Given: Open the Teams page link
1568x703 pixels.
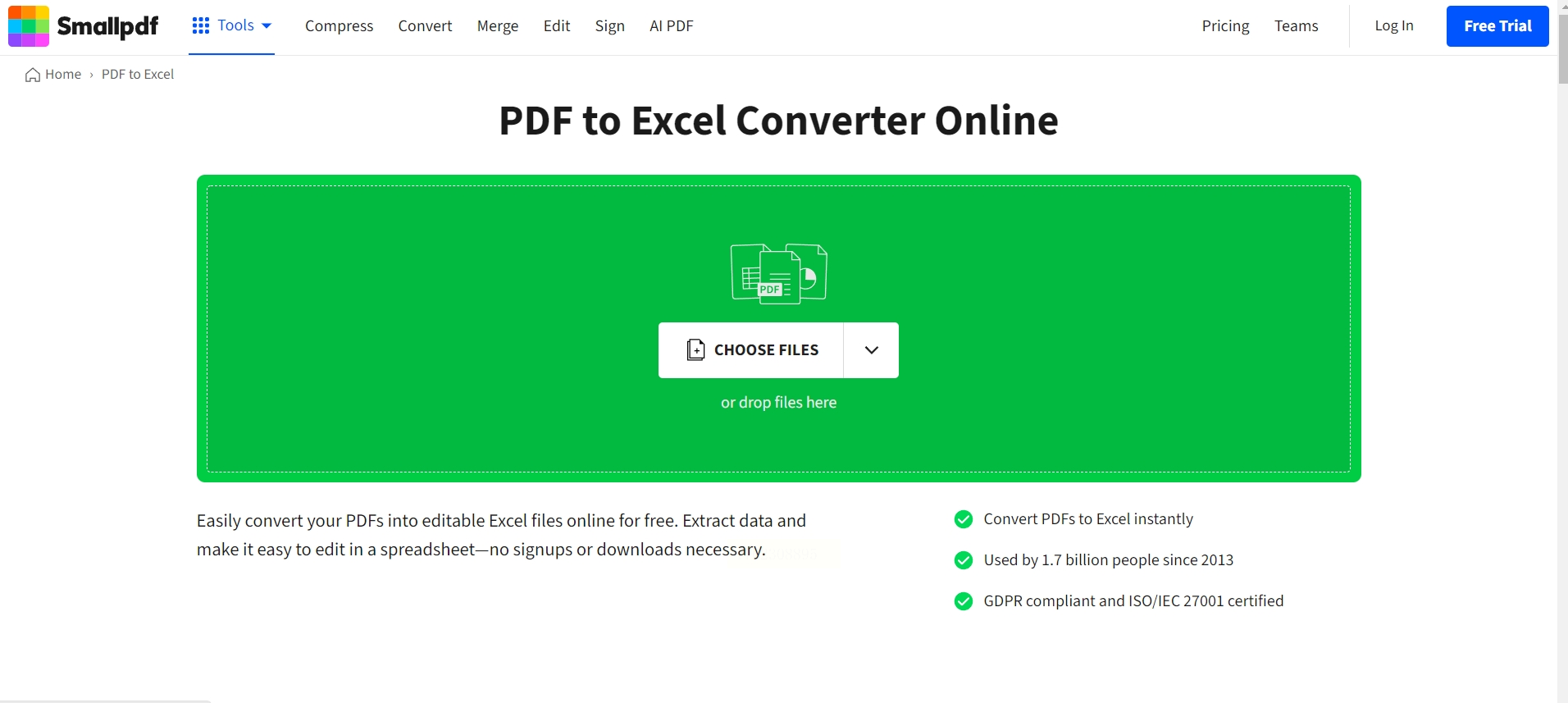Looking at the screenshot, I should pos(1296,26).
